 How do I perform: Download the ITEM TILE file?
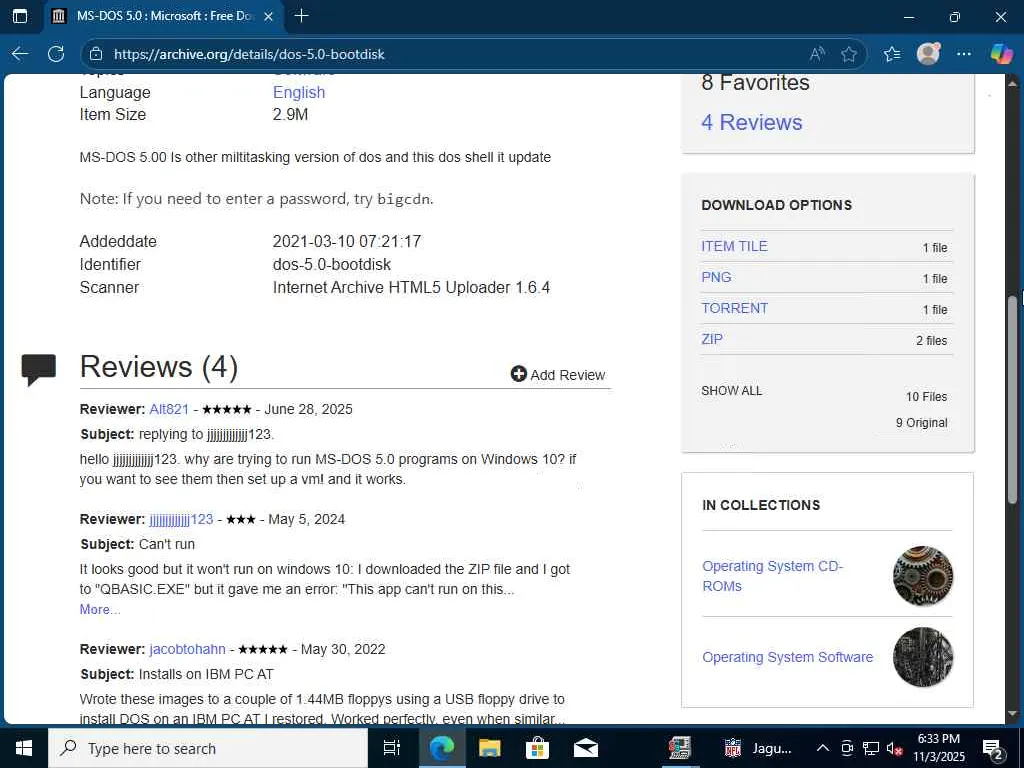click(x=734, y=246)
